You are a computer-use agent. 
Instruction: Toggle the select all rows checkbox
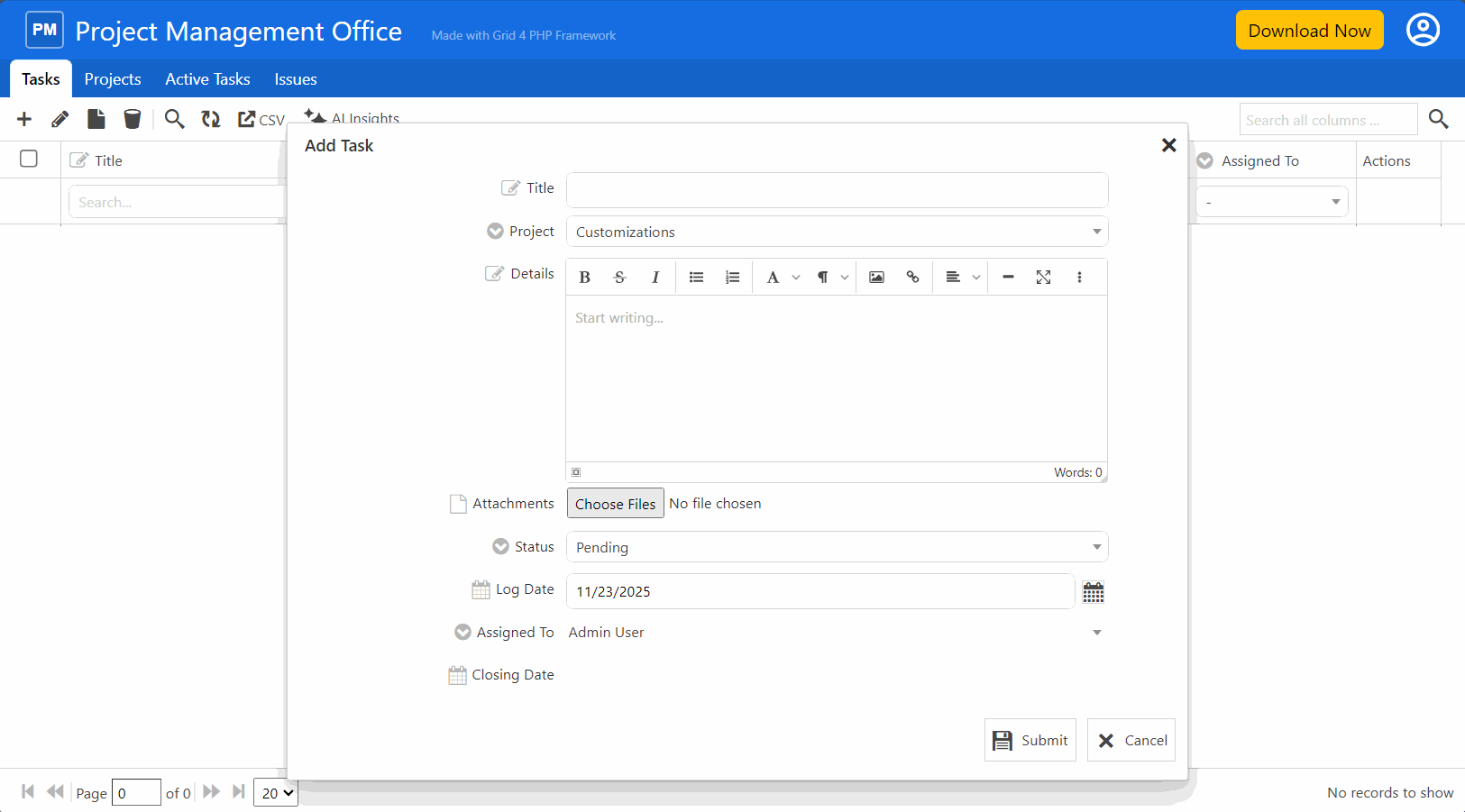(x=29, y=159)
